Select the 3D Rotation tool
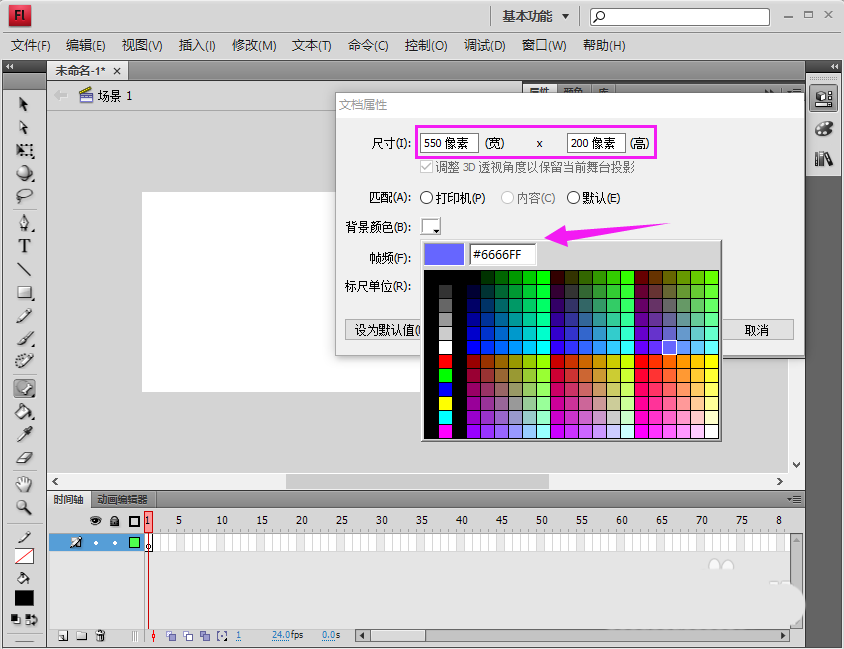 pos(25,173)
